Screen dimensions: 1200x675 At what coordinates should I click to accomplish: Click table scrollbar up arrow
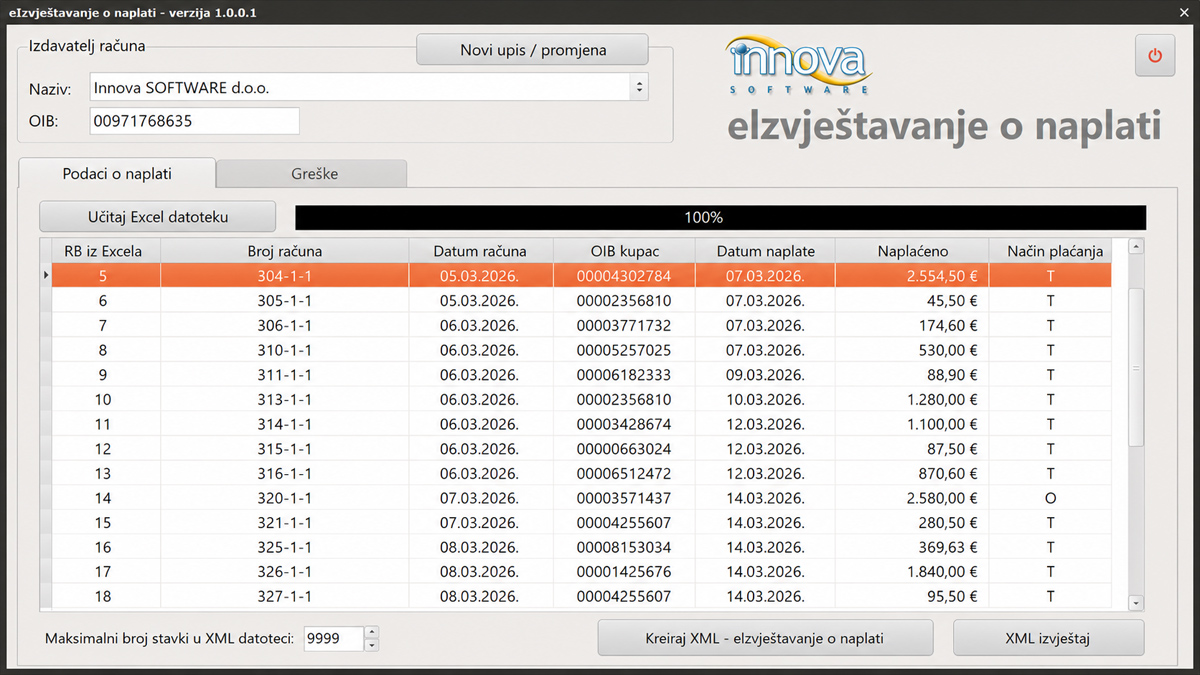click(x=1135, y=245)
